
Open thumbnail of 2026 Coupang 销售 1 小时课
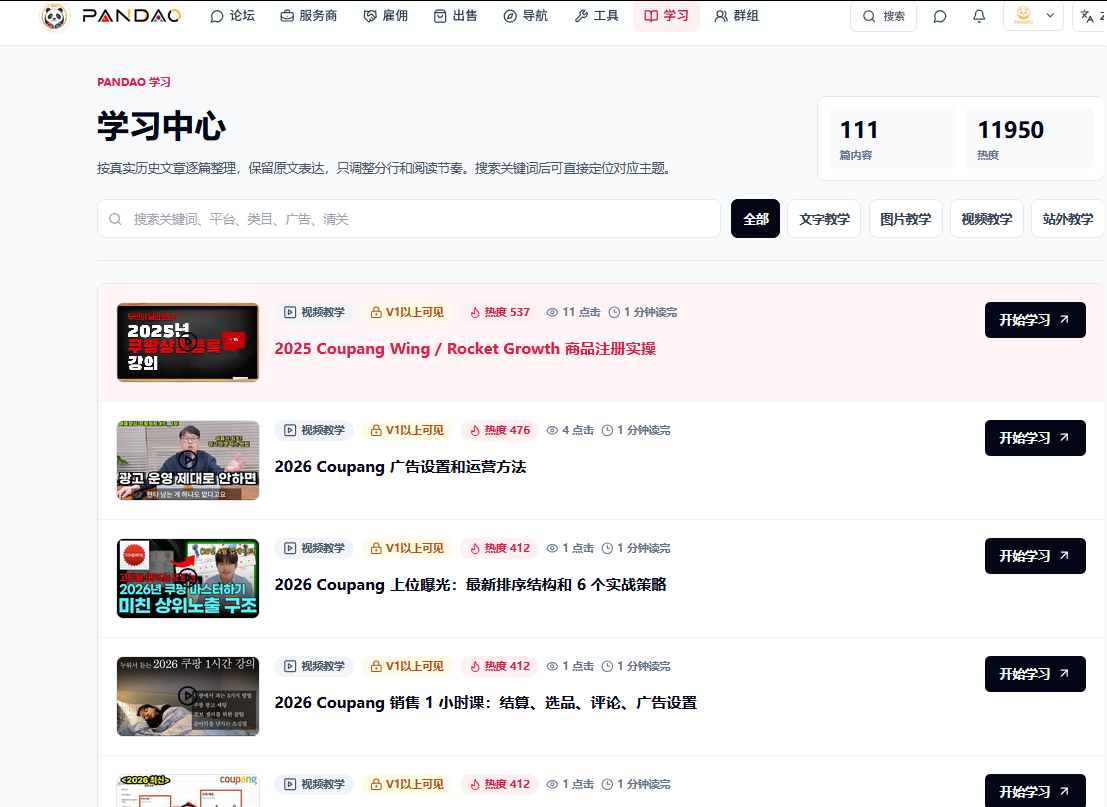click(x=188, y=696)
